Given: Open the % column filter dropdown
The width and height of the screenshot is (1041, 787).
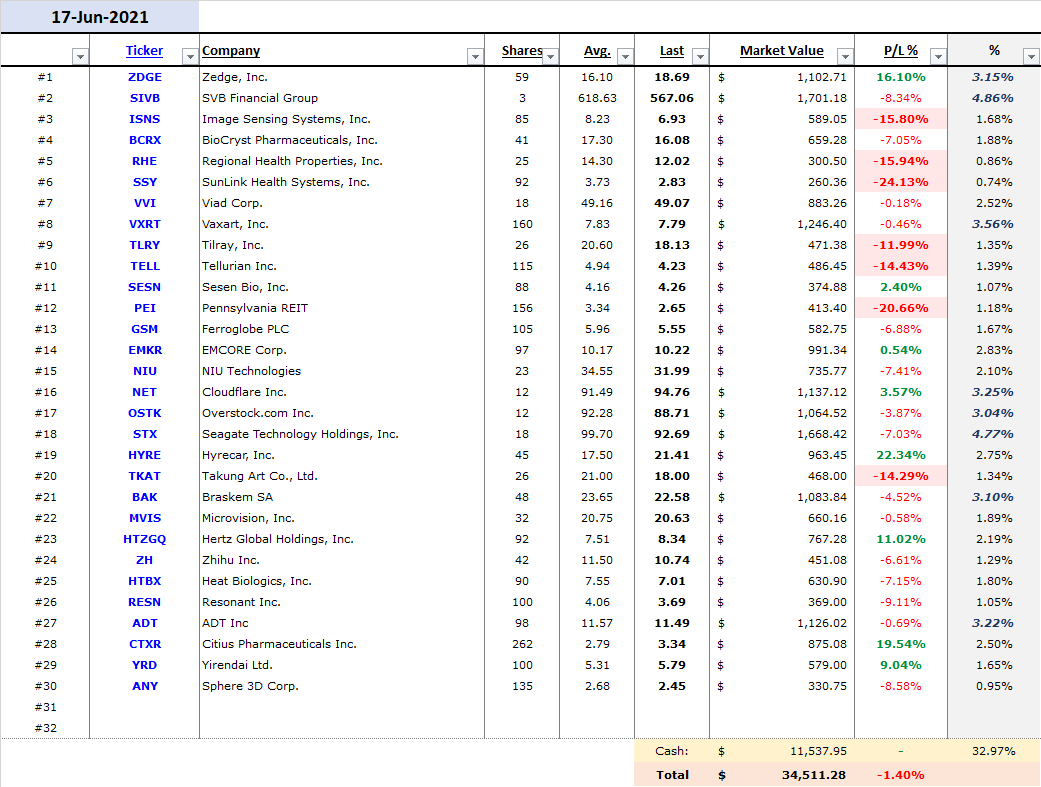Looking at the screenshot, I should coord(1031,56).
